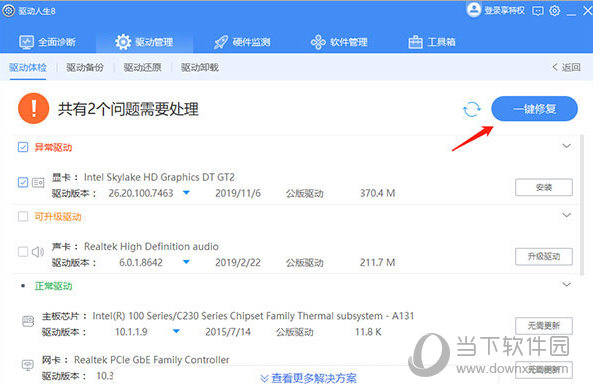This screenshot has width=593, height=384.
Task: Click the orange warning exclamation icon
Action: click(34, 109)
